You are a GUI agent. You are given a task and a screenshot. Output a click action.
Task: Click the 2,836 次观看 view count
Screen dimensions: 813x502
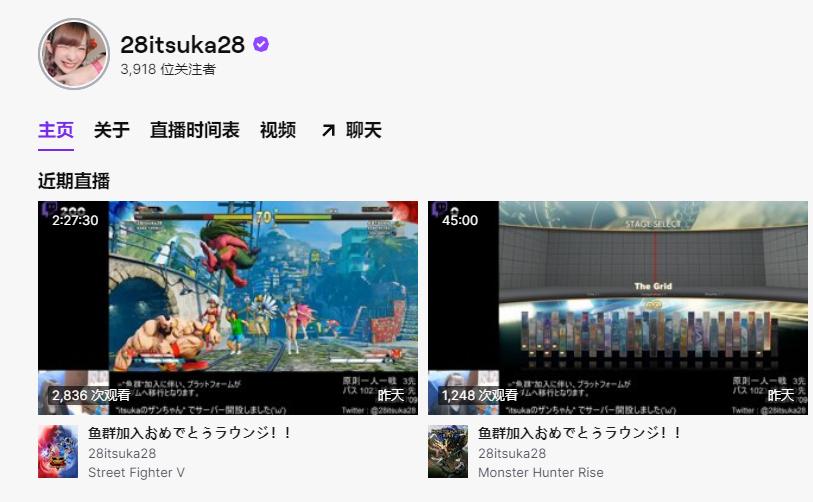91,395
